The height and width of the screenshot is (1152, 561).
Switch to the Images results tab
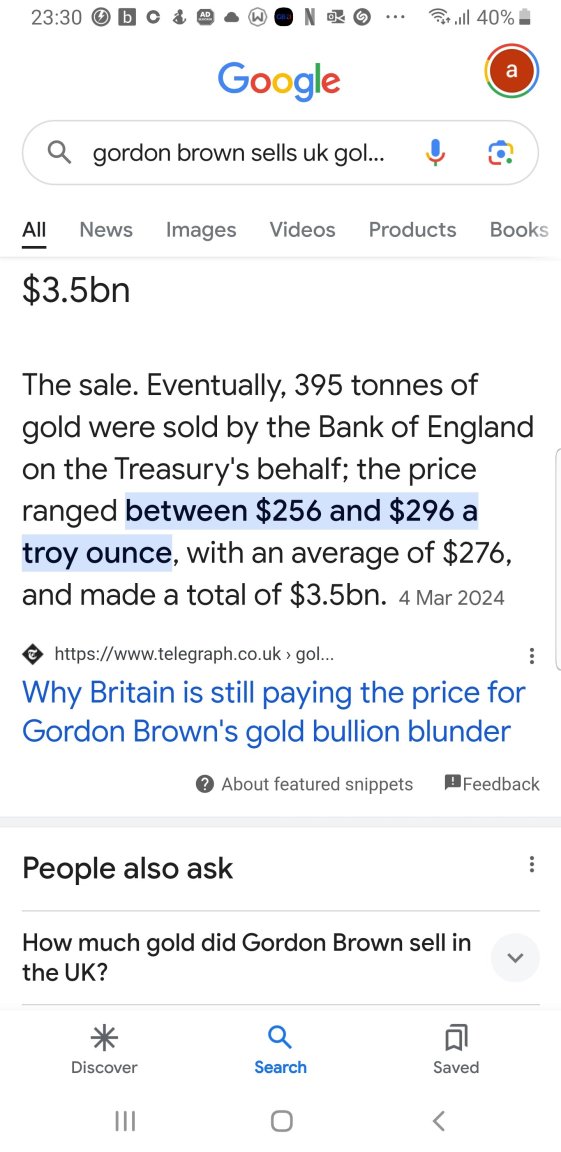(201, 229)
